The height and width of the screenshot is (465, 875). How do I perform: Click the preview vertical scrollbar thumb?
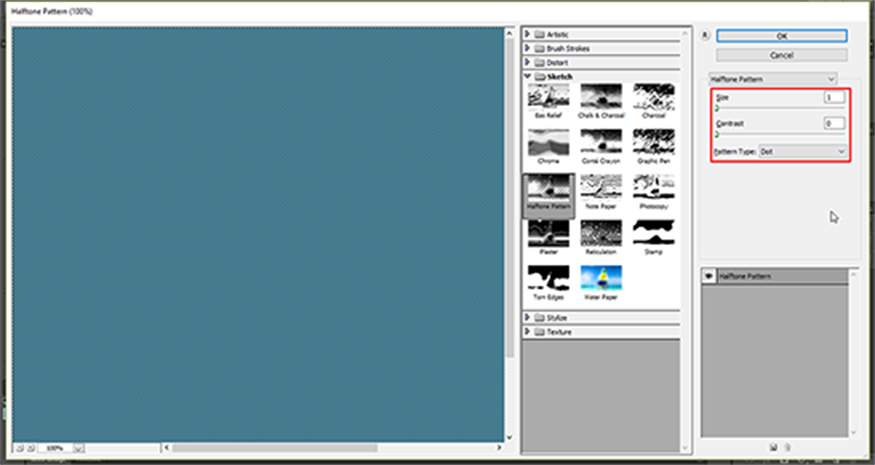[509, 198]
